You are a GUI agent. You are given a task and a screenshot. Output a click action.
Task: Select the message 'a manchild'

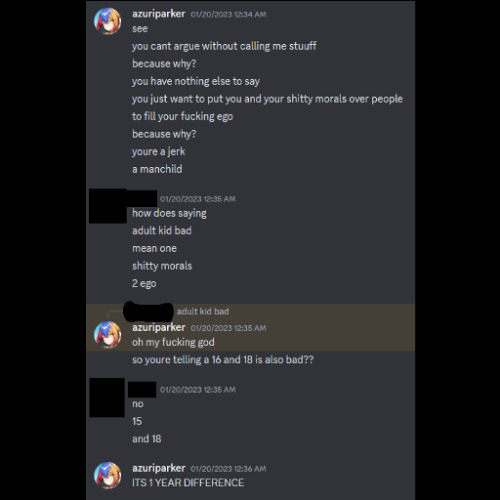[157, 169]
